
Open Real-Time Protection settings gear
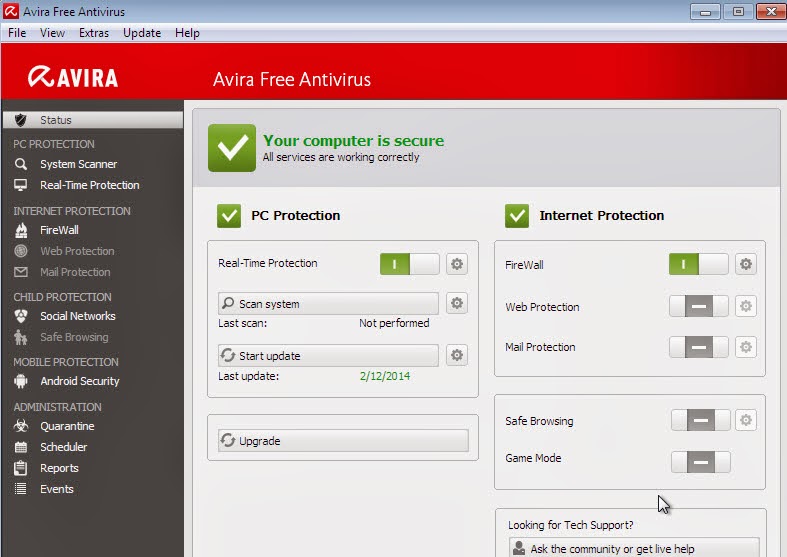point(457,264)
